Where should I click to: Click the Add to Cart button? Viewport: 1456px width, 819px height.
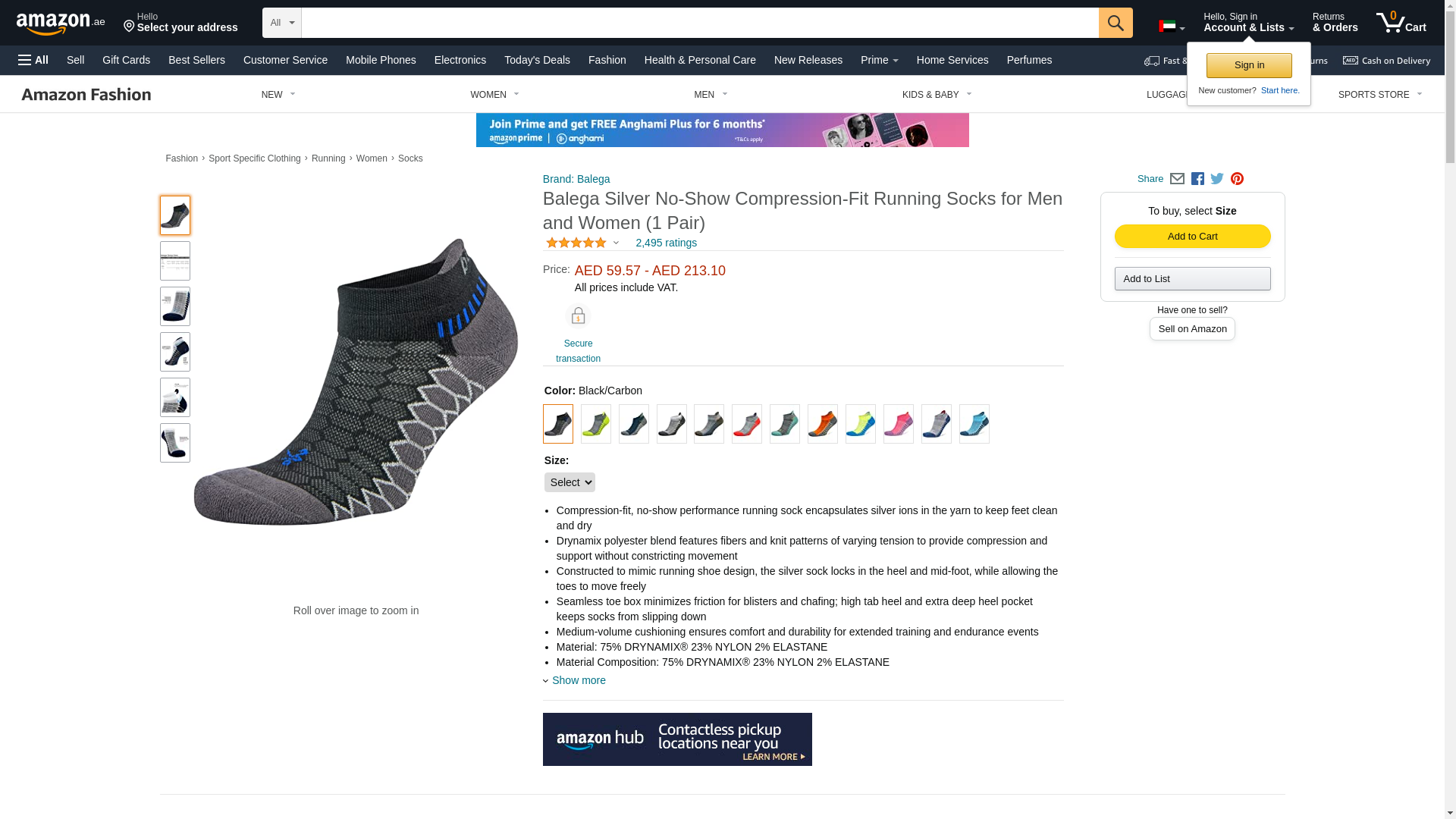pyautogui.click(x=1192, y=237)
